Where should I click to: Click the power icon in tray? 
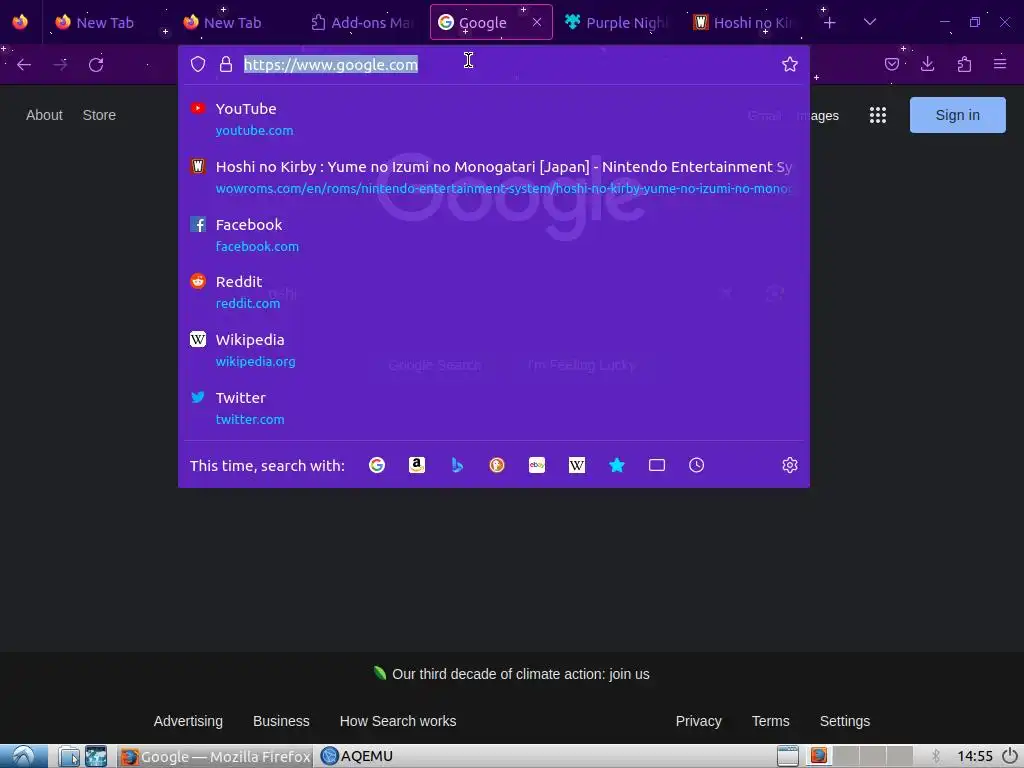pyautogui.click(x=1010, y=756)
